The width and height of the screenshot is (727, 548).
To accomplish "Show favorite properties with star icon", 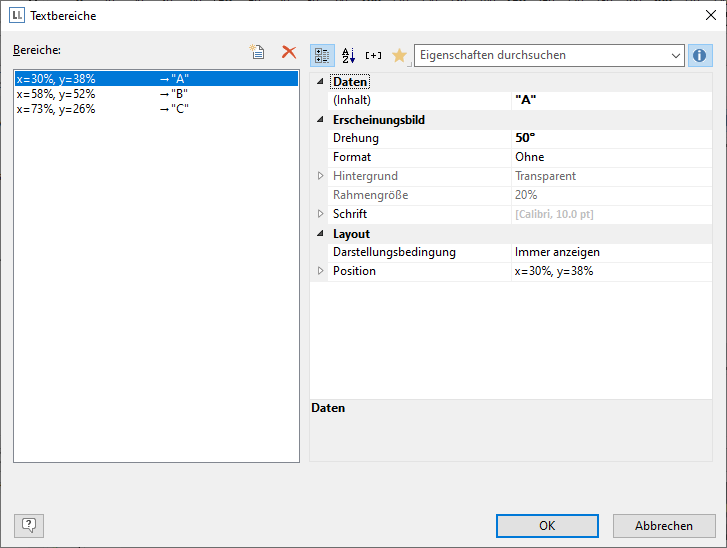I will pyautogui.click(x=399, y=56).
